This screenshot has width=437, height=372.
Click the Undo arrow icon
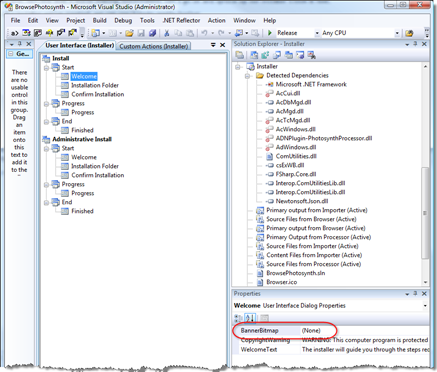pos(204,33)
